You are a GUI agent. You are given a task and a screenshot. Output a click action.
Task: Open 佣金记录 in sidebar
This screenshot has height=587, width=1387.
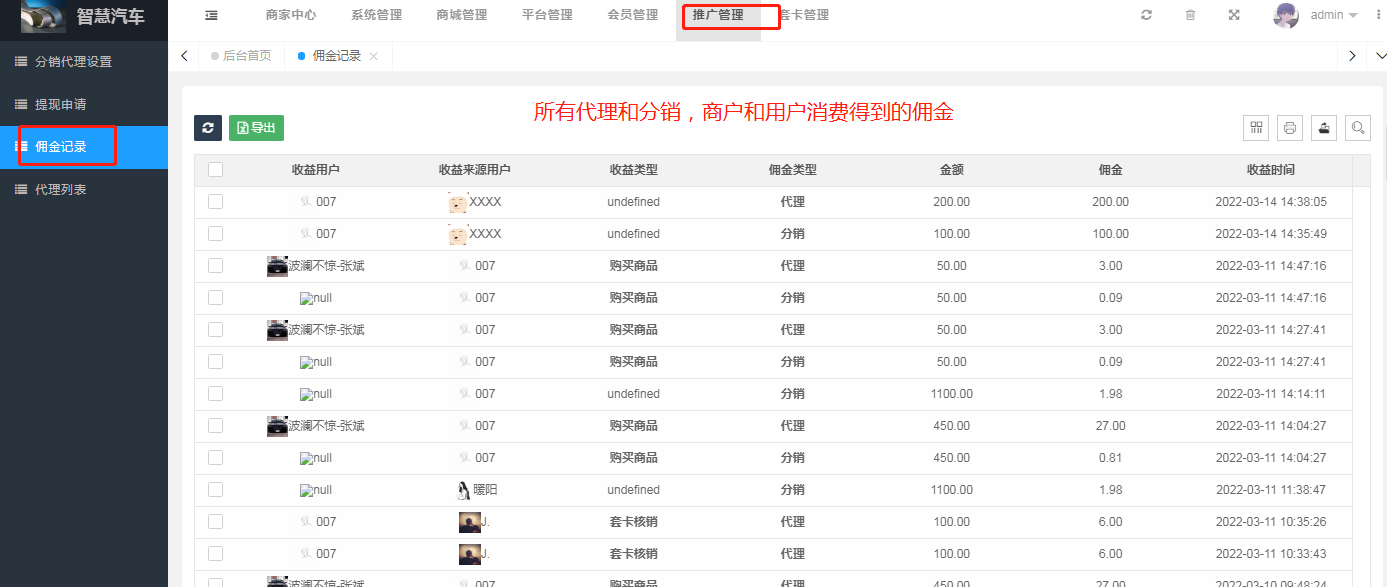coord(84,147)
